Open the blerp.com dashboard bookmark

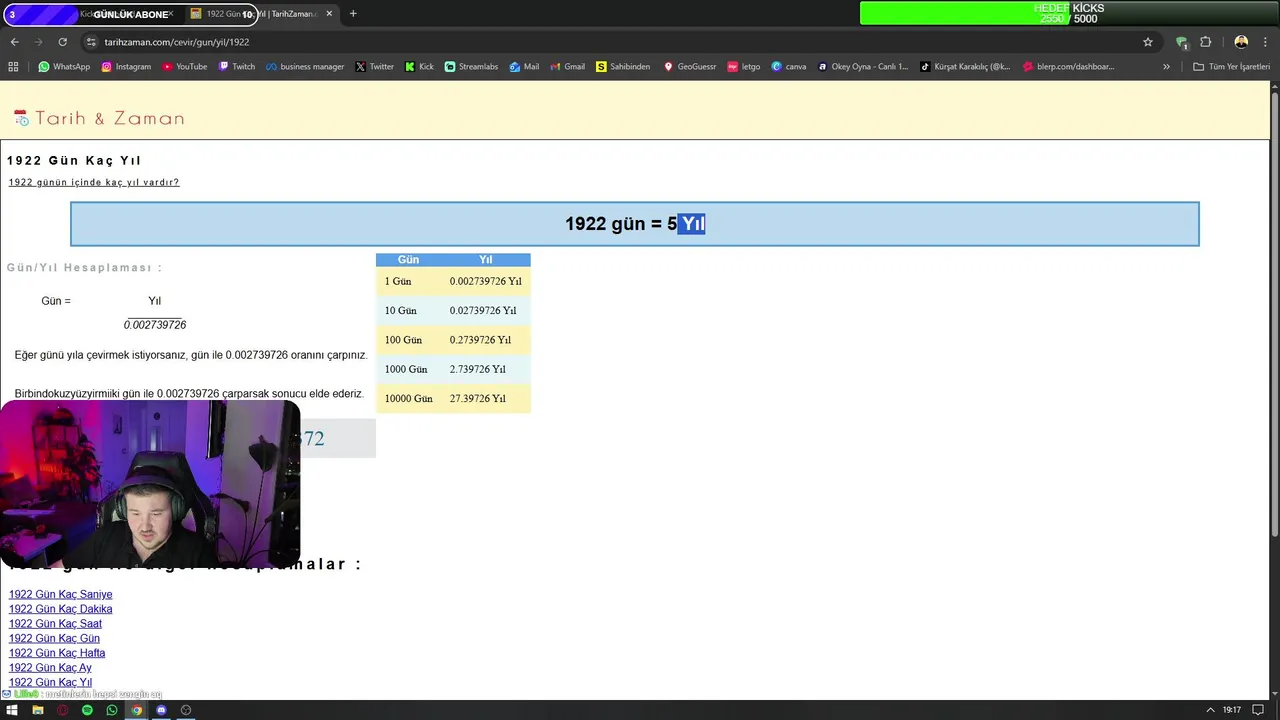pos(1068,67)
